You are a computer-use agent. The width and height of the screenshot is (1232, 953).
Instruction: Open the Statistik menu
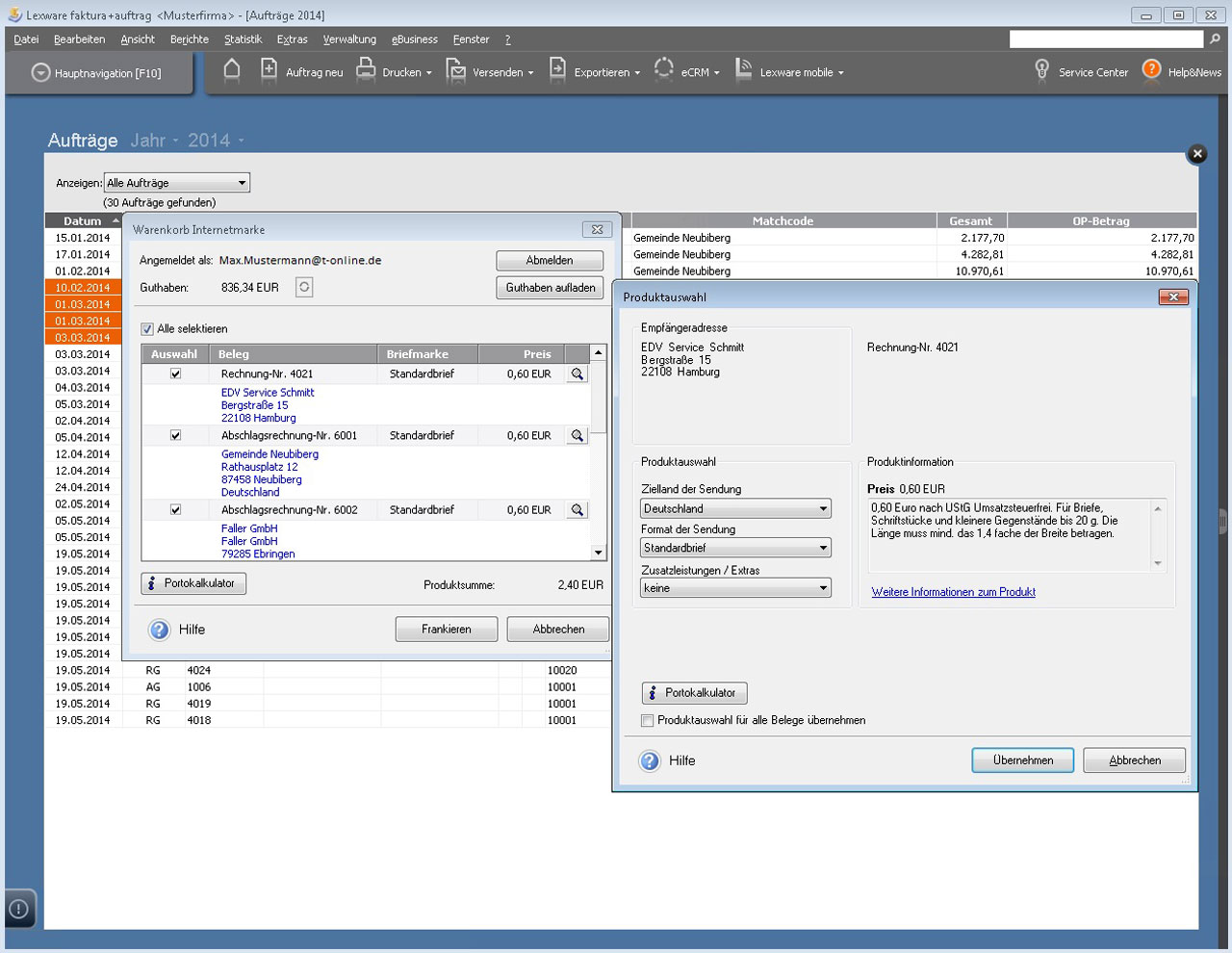point(243,39)
